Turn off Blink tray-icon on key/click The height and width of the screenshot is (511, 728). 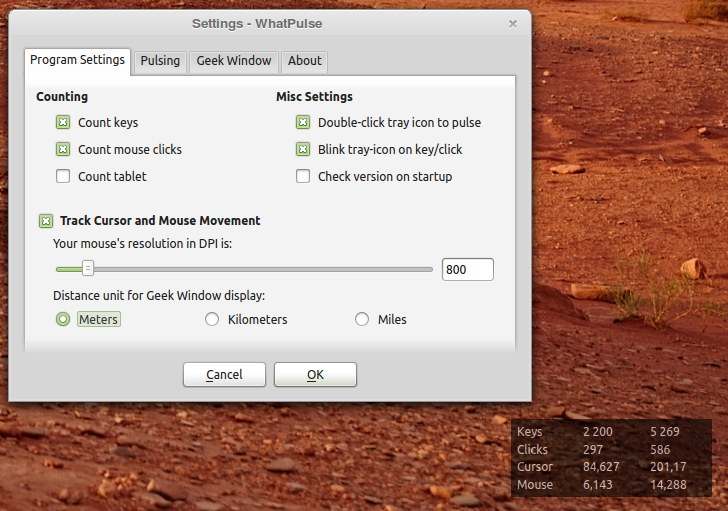click(x=303, y=149)
